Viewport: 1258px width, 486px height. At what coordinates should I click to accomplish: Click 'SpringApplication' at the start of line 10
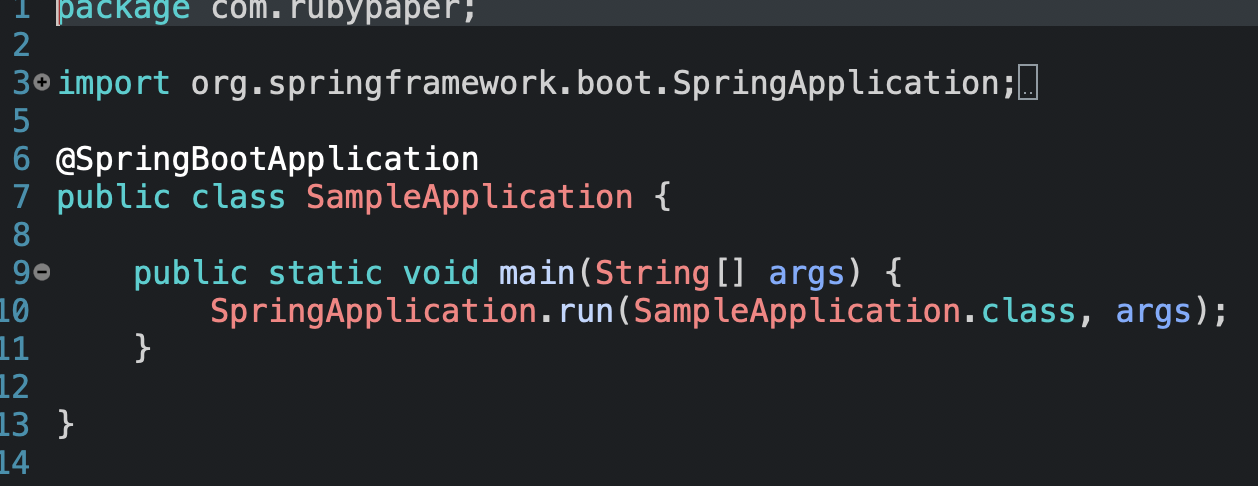pos(373,312)
